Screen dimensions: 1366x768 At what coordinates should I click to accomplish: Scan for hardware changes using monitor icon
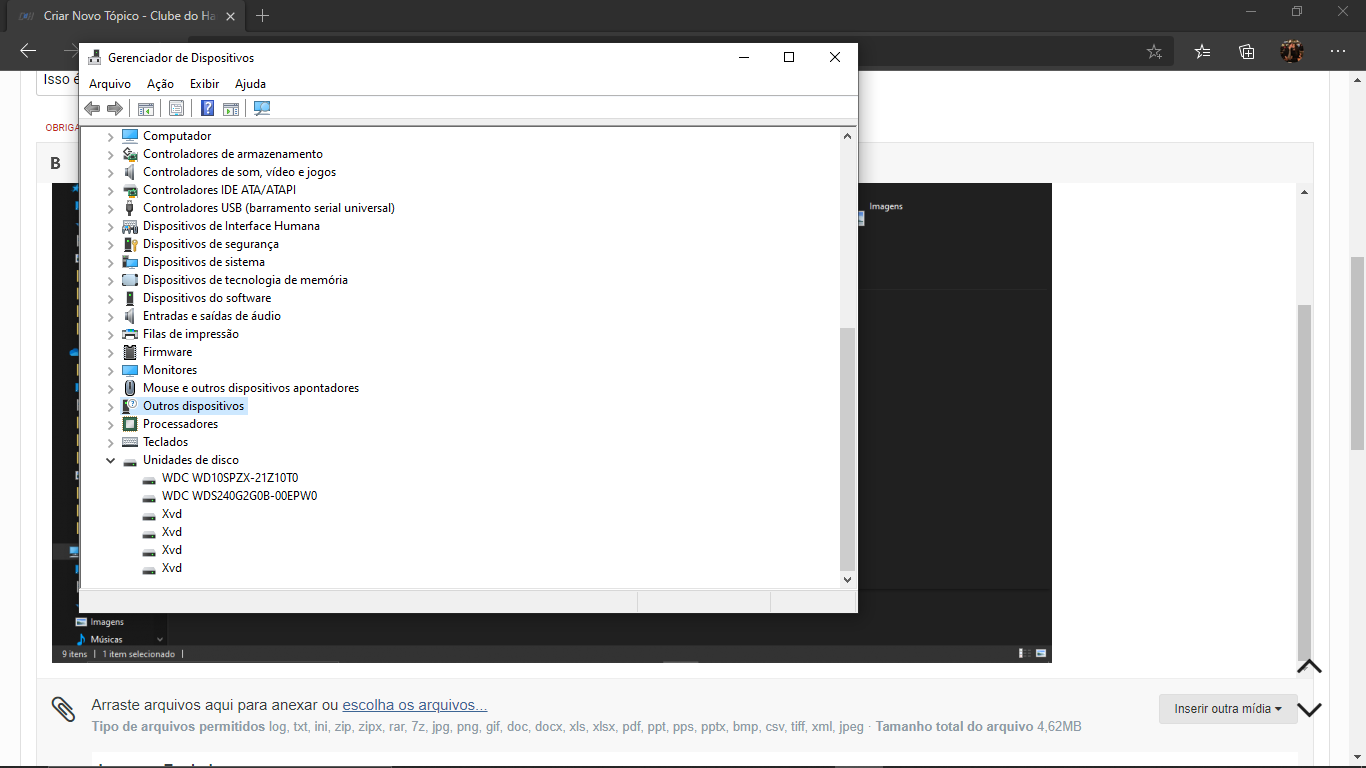click(x=262, y=109)
